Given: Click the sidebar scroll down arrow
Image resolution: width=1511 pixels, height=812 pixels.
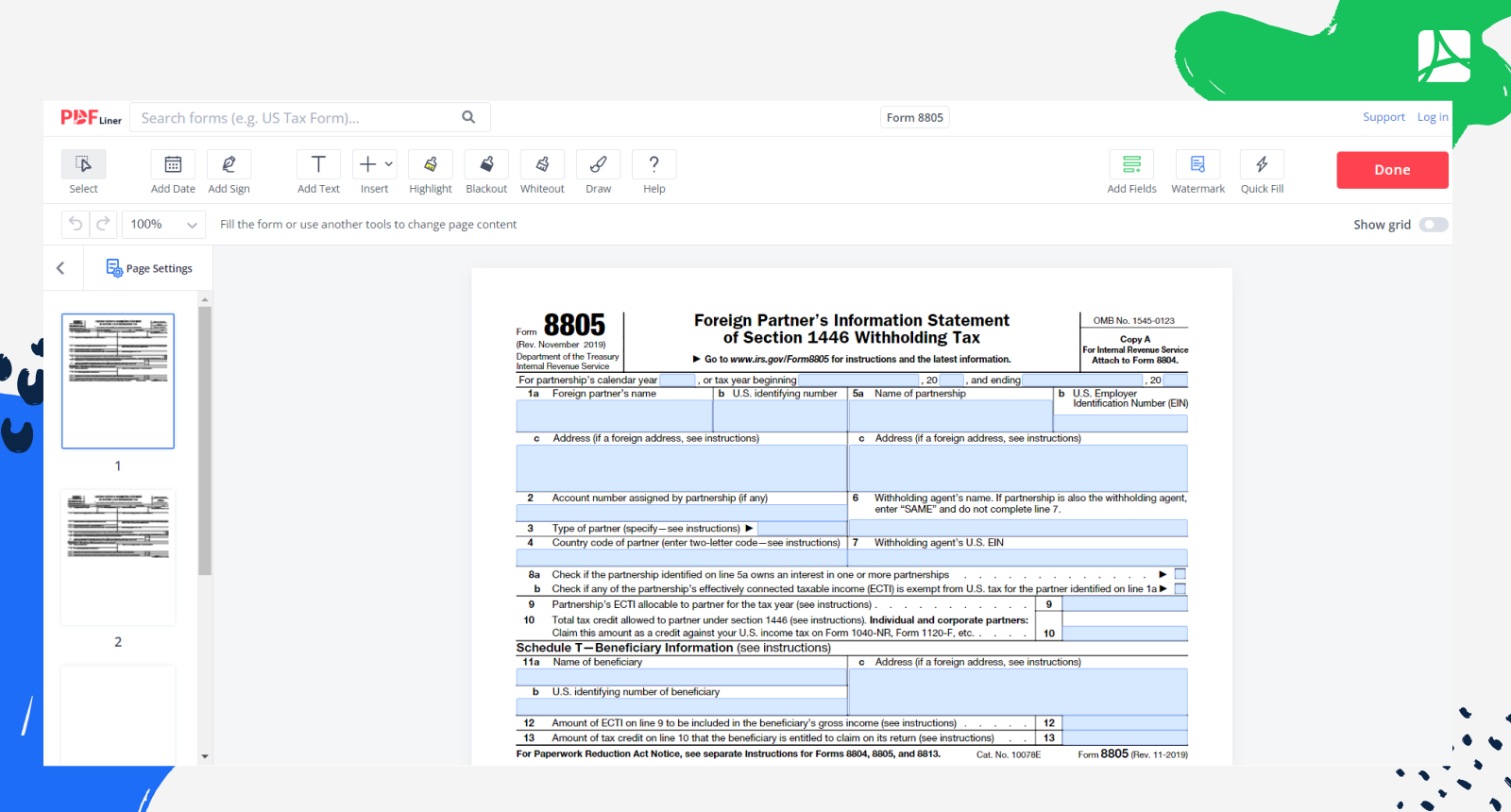Looking at the screenshot, I should [205, 756].
